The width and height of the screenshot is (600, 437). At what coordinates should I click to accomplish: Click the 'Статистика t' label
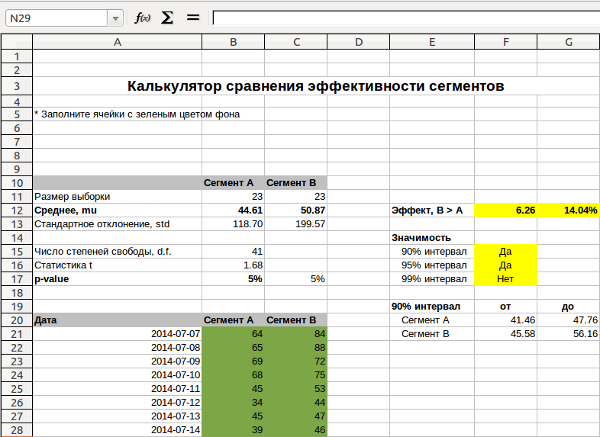(x=64, y=265)
